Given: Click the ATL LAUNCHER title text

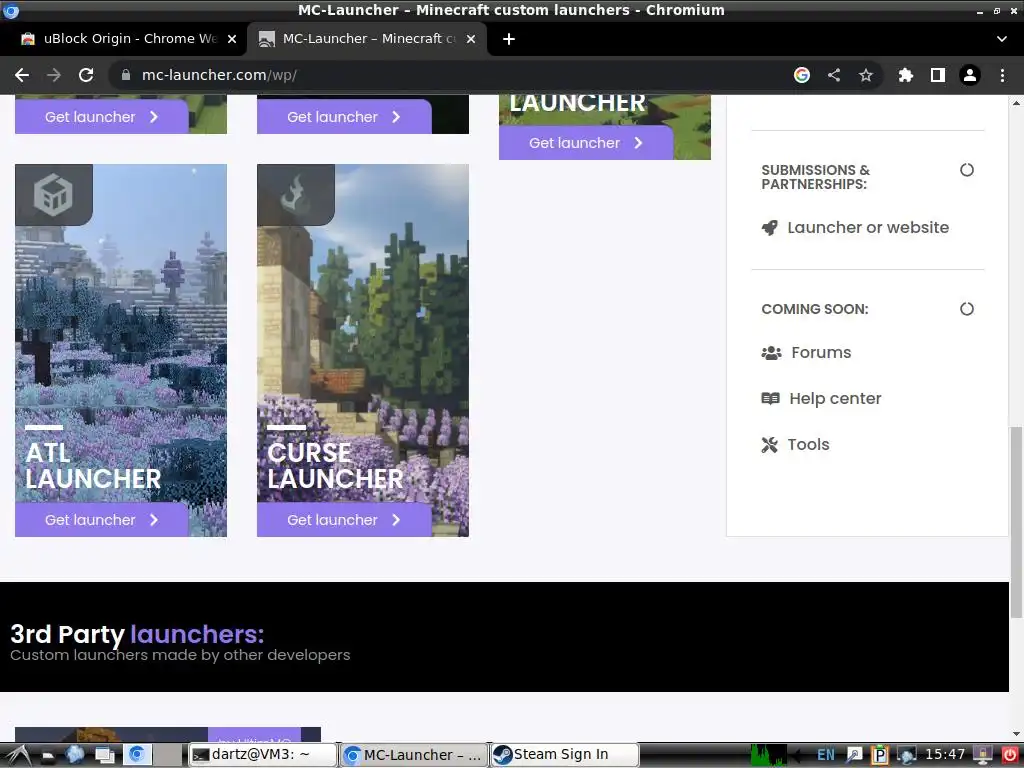Looking at the screenshot, I should pos(93,466).
